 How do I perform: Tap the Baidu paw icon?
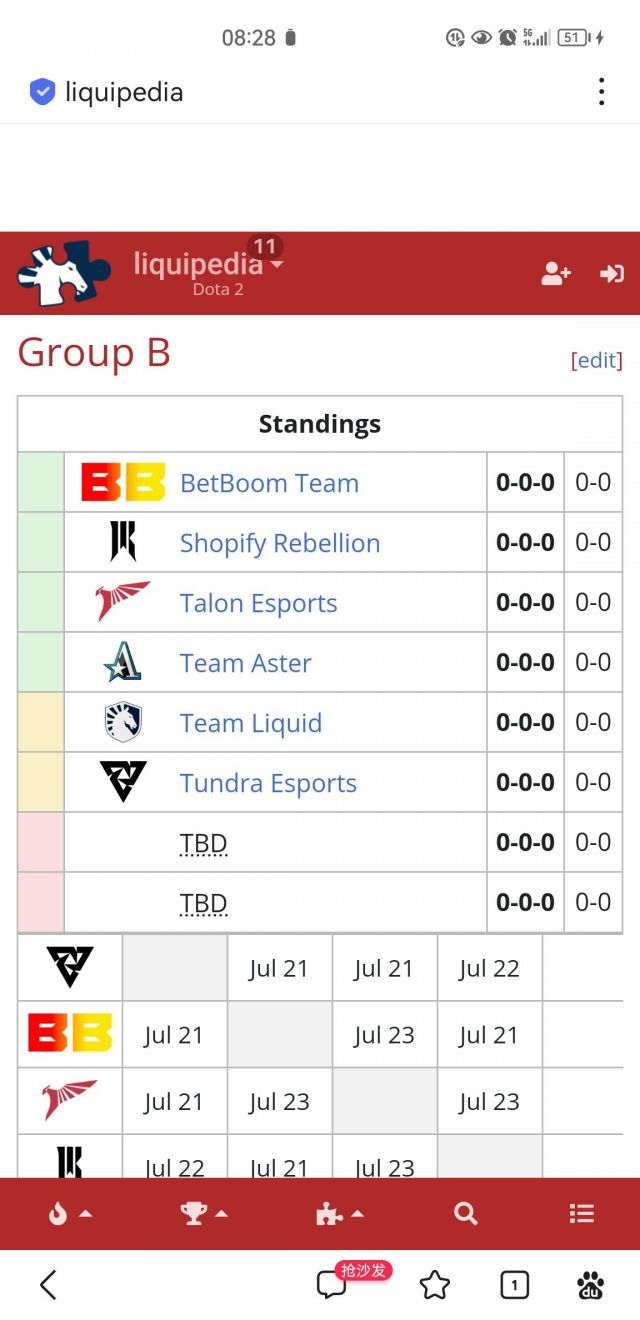coord(591,1285)
